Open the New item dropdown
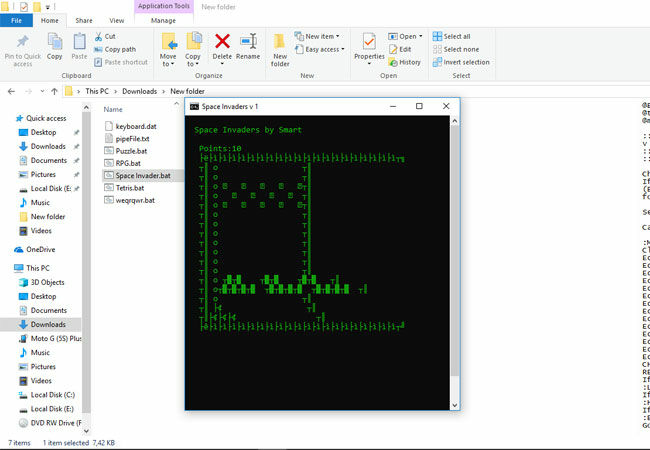The image size is (650, 450). point(318,36)
